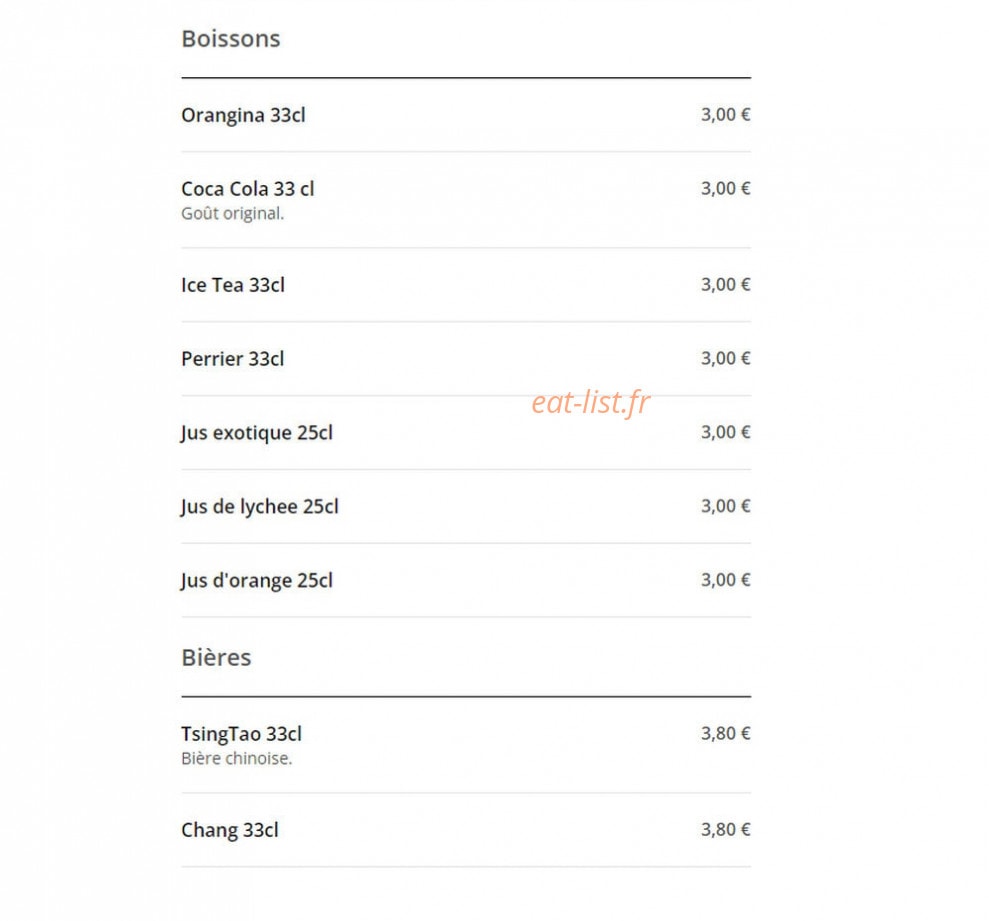989x921 pixels.
Task: Pick Jus d'orange 25cl
Action: (x=465, y=580)
